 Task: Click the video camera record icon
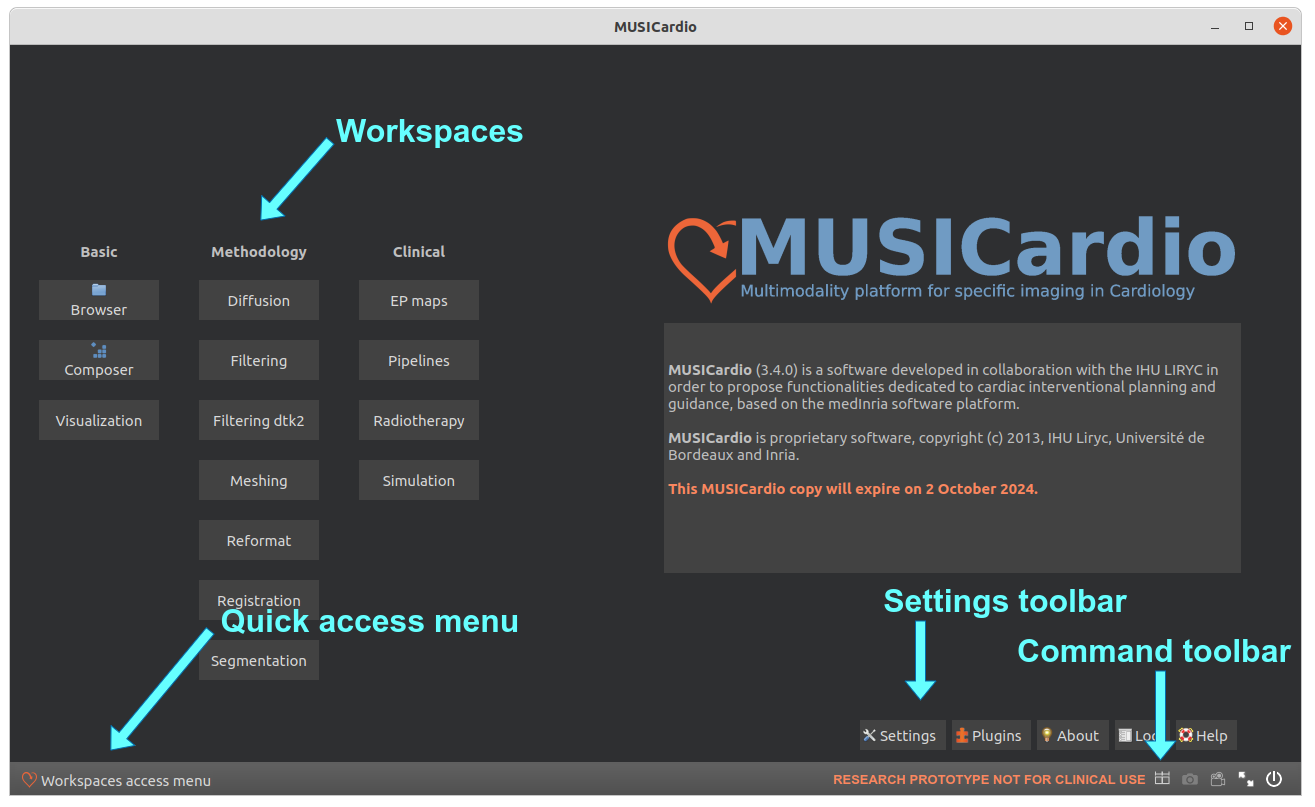coord(1217,779)
